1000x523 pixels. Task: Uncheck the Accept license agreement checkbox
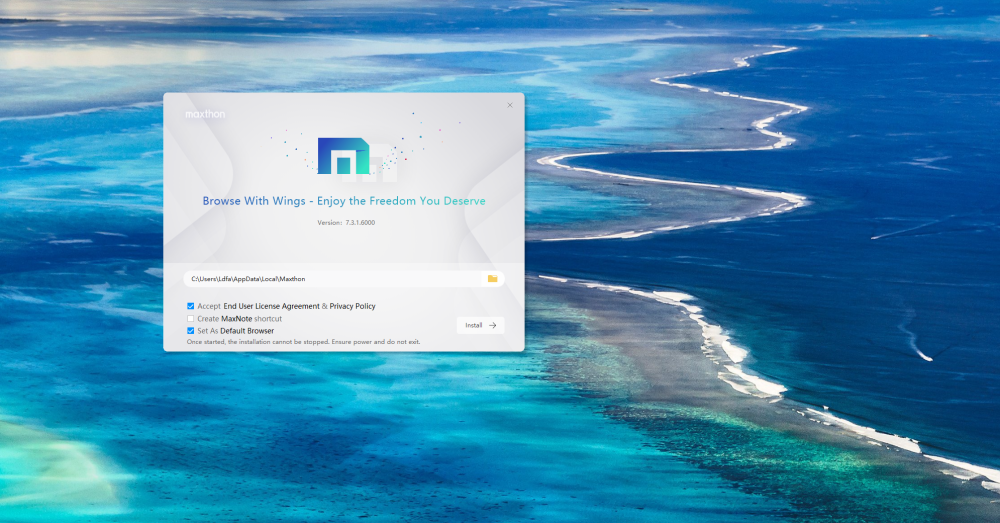(x=190, y=306)
